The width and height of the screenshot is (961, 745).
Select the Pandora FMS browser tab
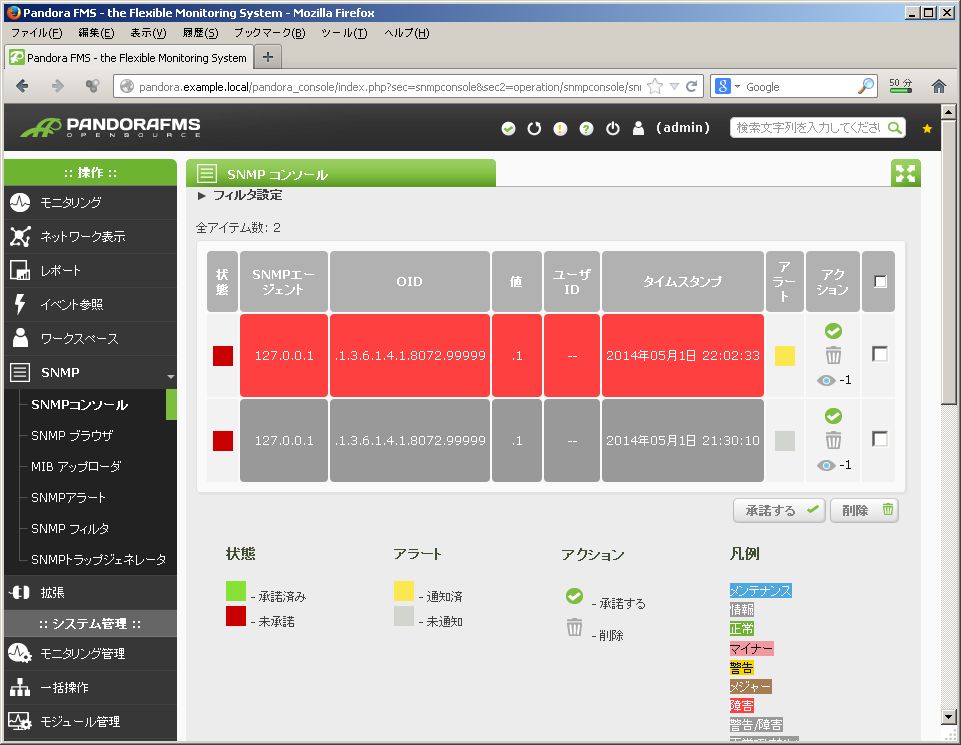click(129, 58)
